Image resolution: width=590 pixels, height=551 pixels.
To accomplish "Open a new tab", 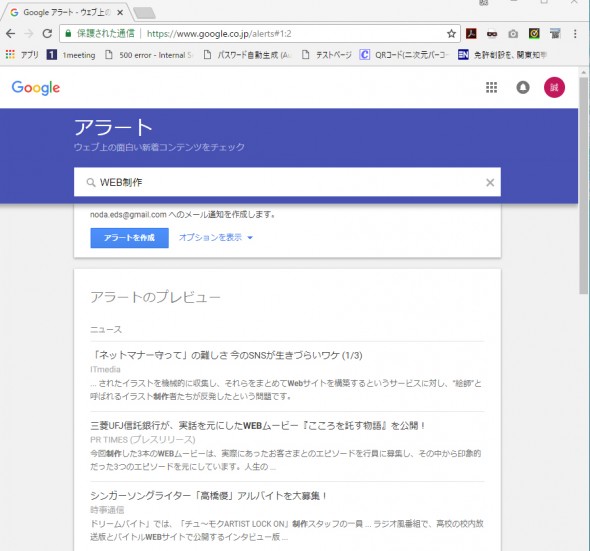I will point(144,13).
